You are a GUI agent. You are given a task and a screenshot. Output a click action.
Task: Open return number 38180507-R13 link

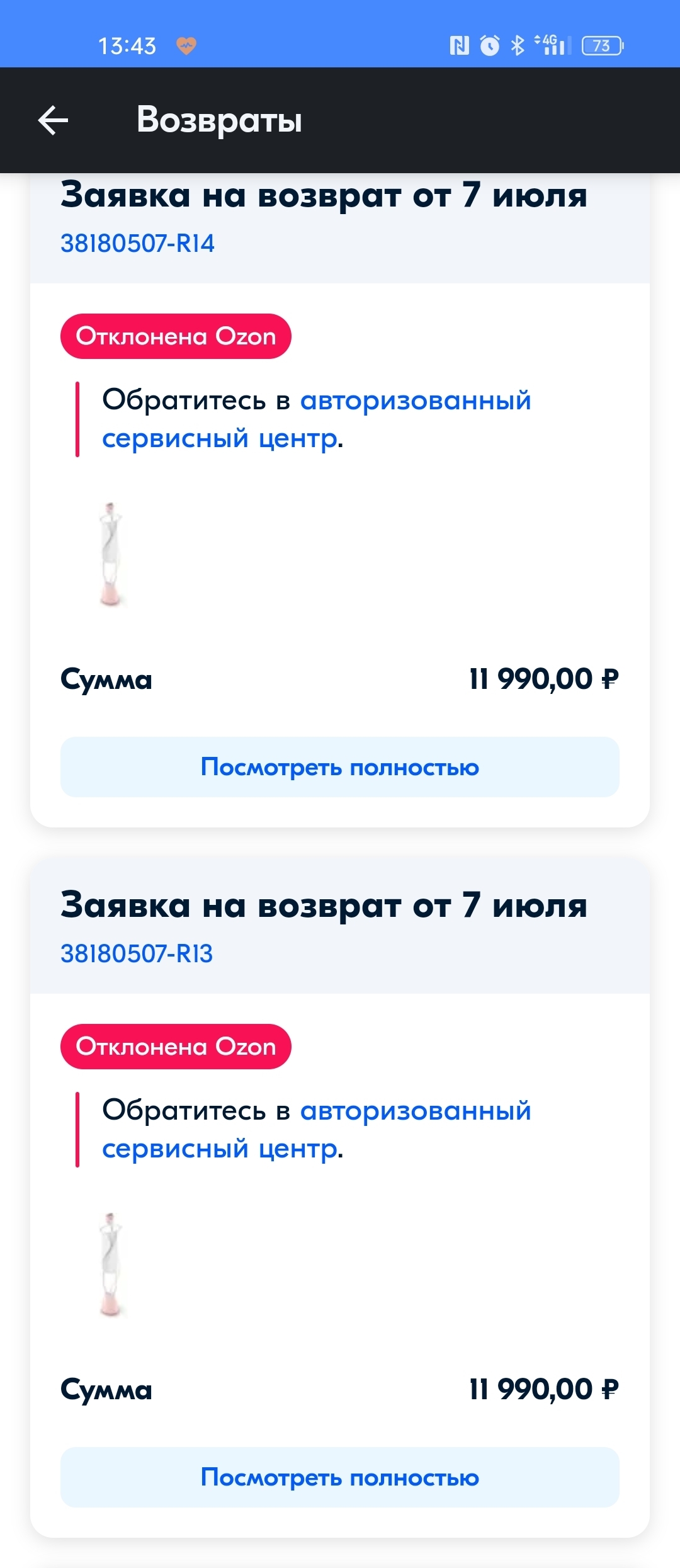(x=137, y=954)
